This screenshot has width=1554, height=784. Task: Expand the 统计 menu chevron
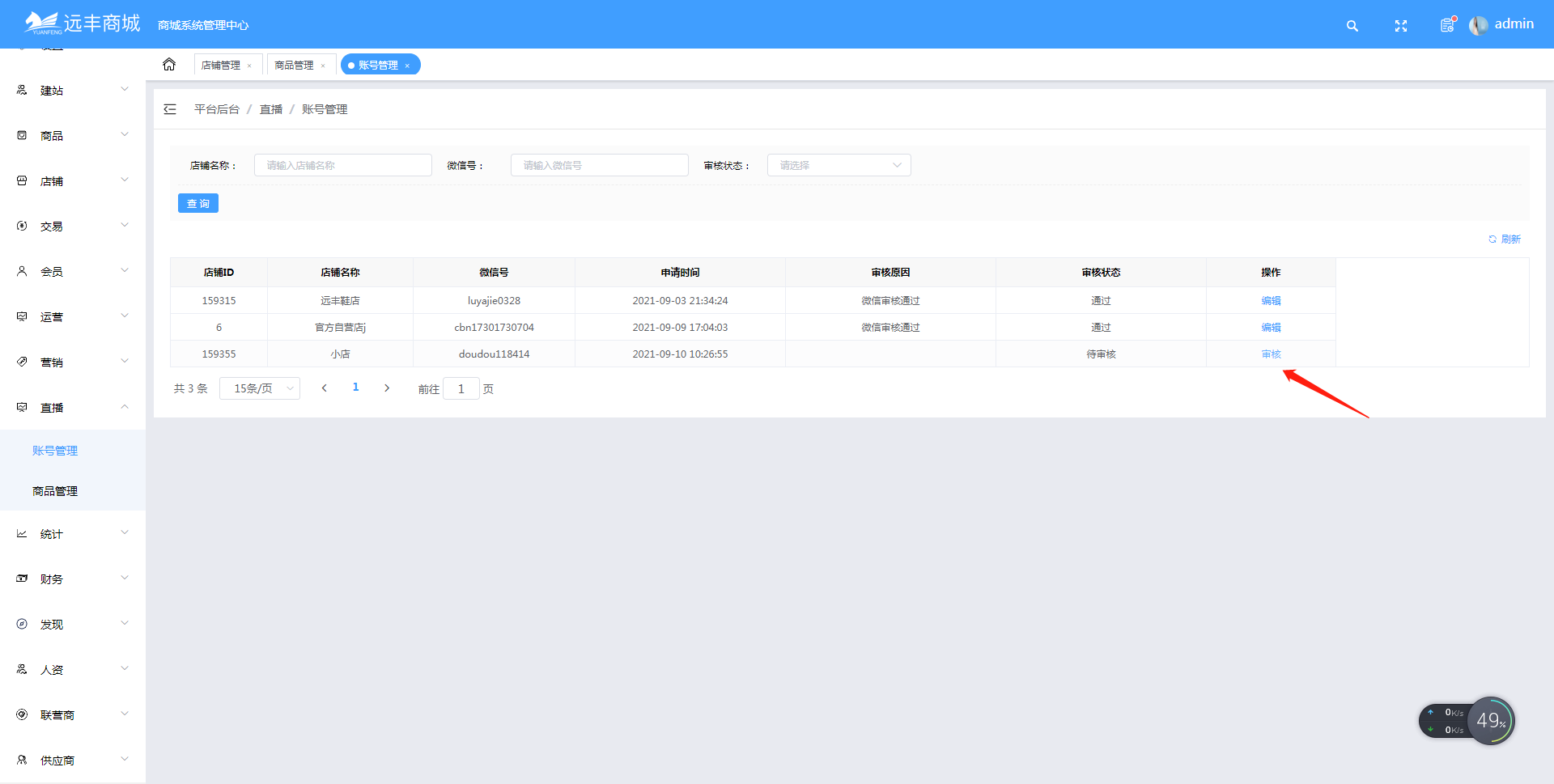[125, 532]
